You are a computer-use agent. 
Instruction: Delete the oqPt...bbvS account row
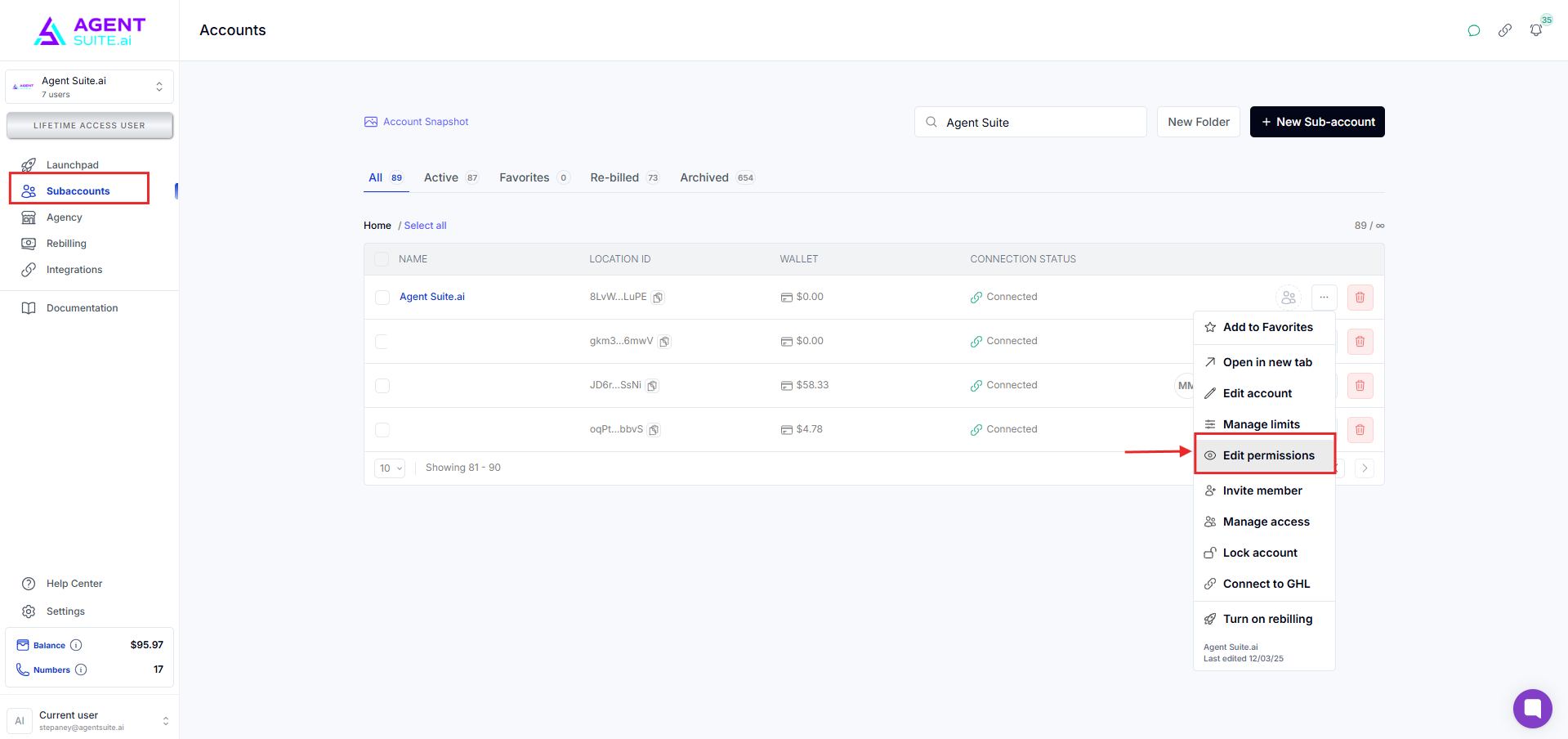coord(1360,430)
